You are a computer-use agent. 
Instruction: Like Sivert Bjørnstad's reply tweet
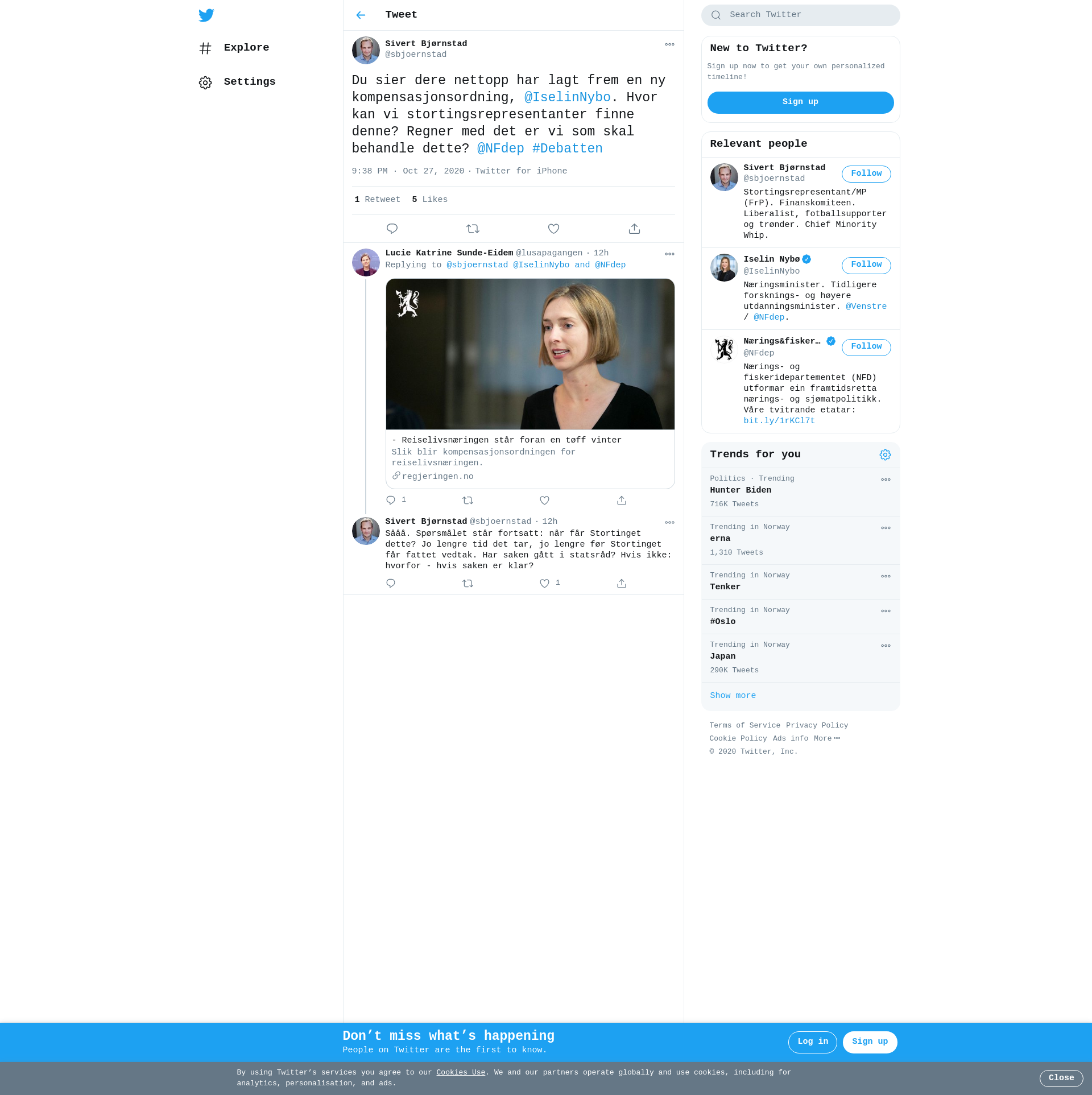(x=544, y=583)
